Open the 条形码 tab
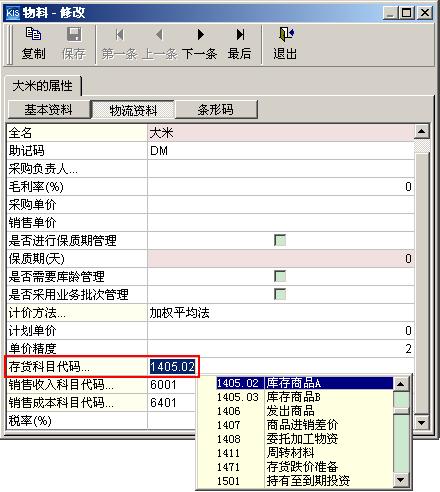 (216, 109)
